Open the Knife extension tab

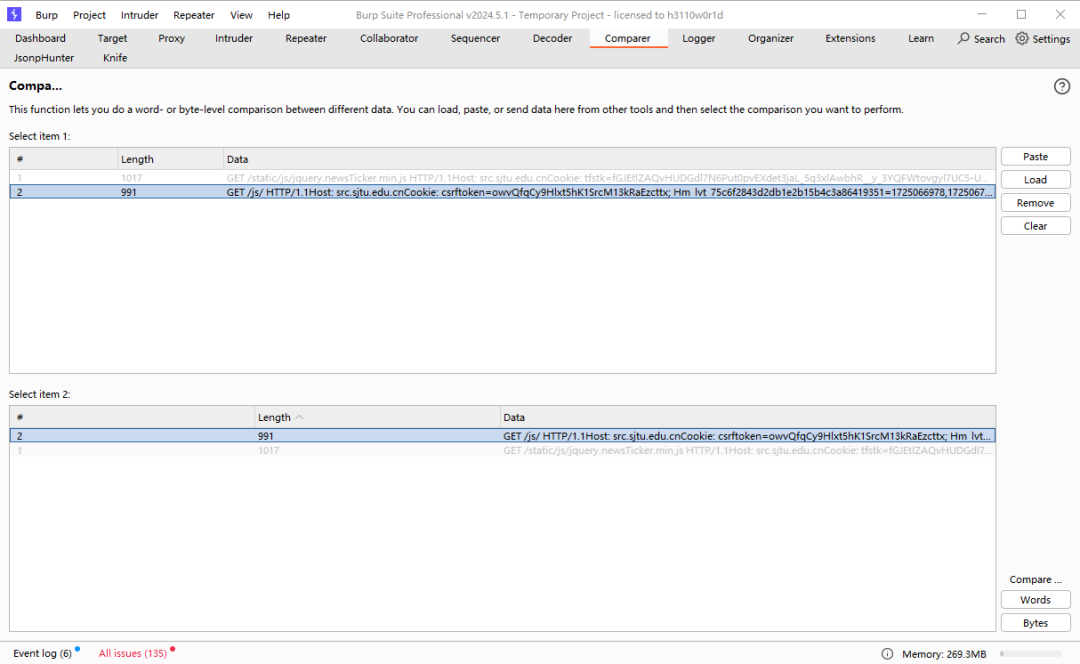point(115,58)
